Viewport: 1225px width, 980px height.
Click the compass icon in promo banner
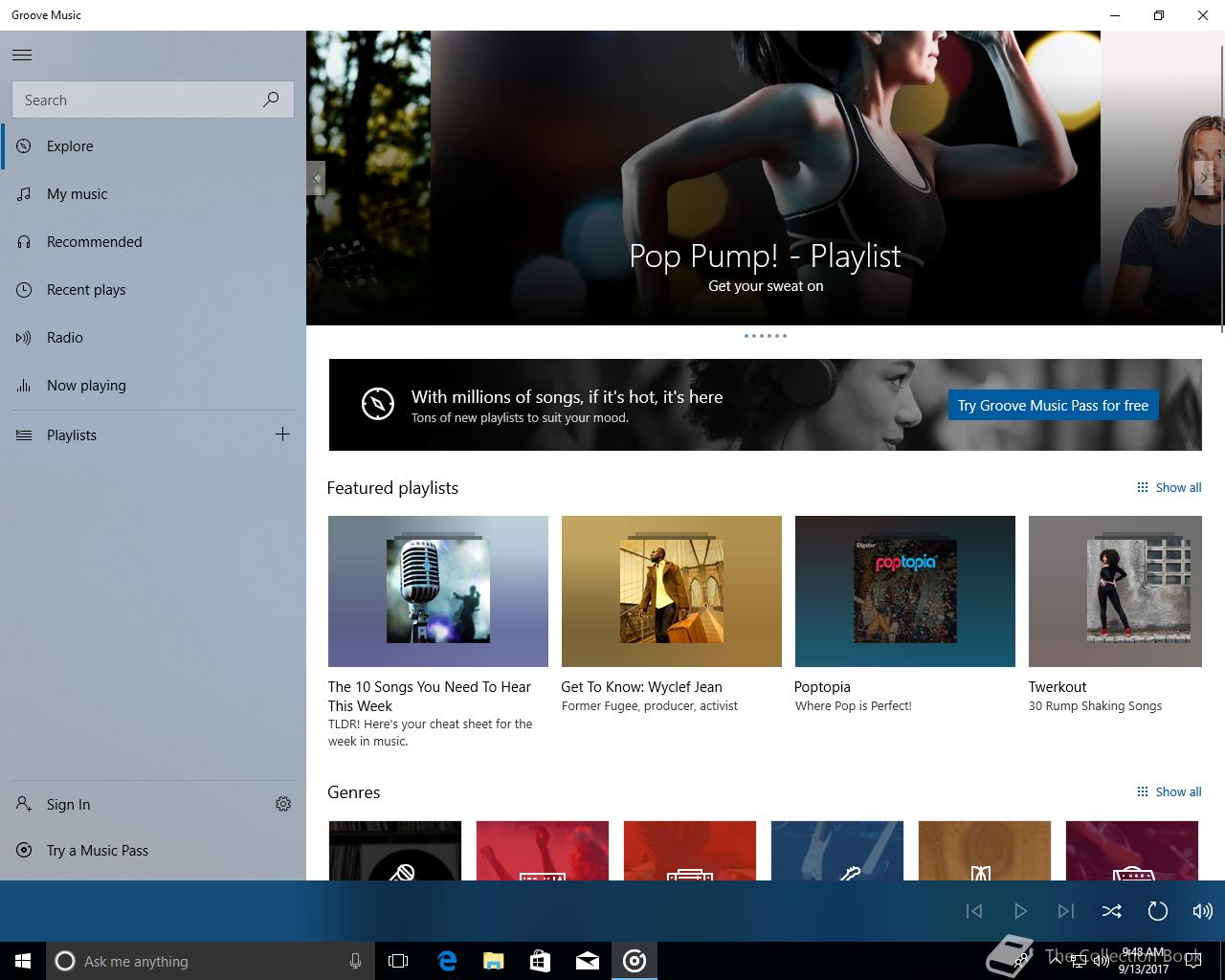378,404
